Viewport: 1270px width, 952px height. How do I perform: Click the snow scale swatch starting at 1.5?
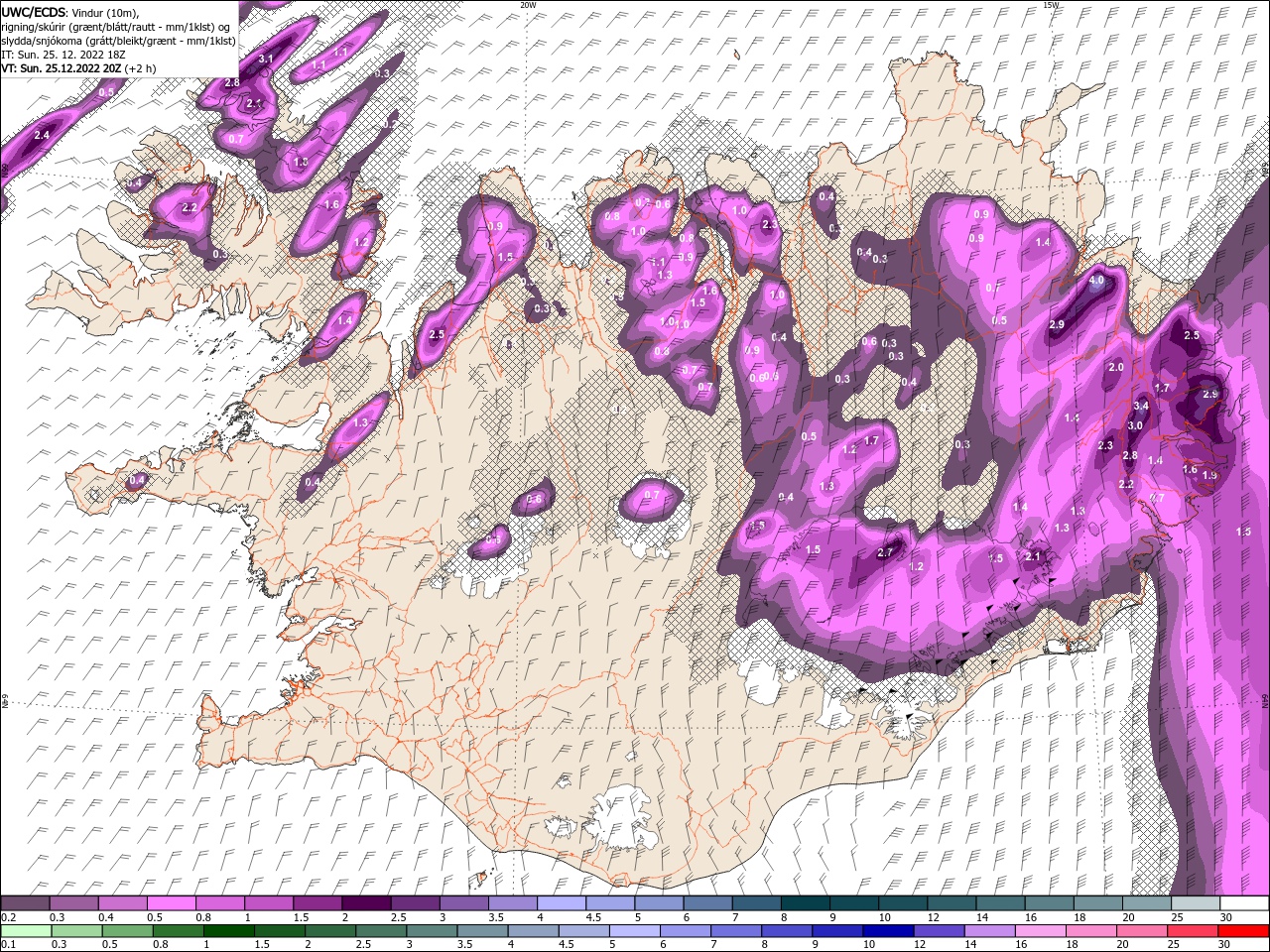click(317, 903)
